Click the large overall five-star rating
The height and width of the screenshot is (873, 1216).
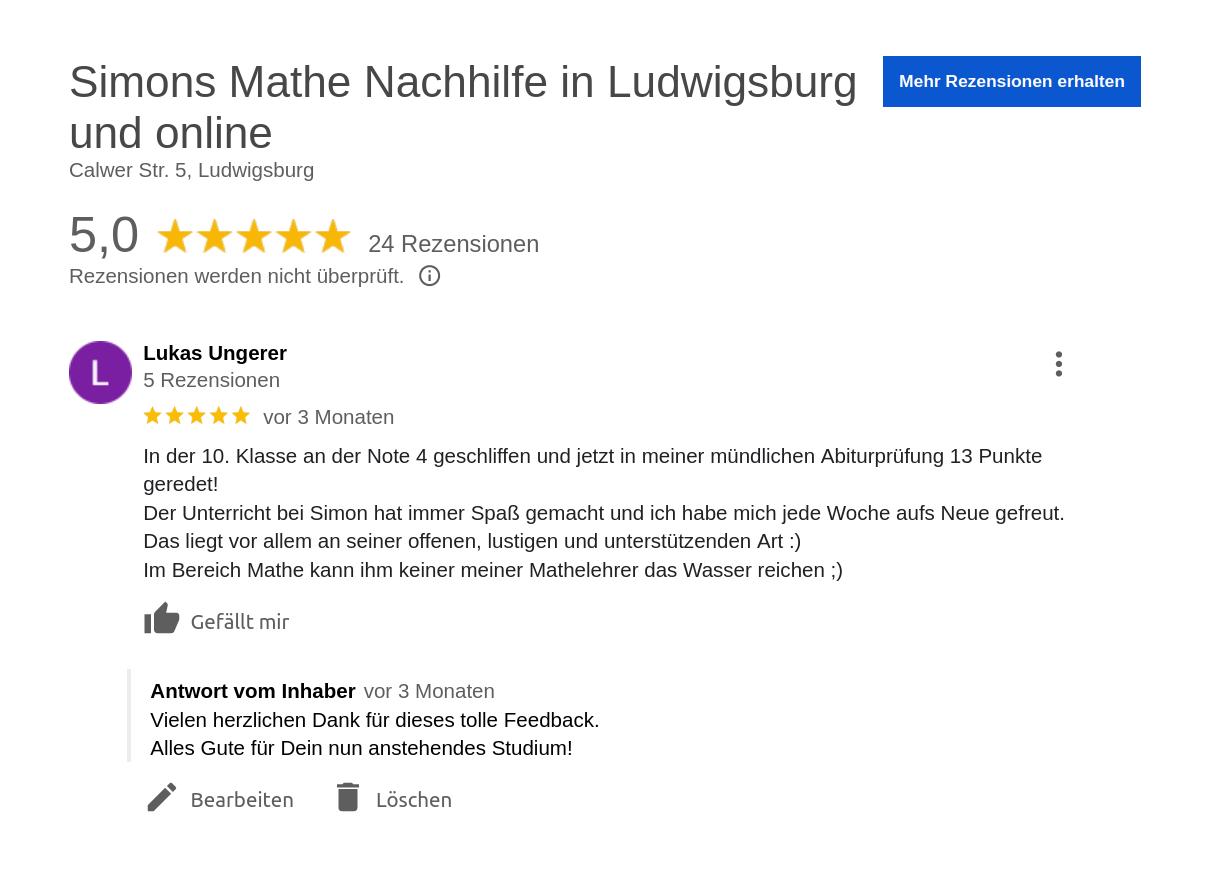(253, 237)
